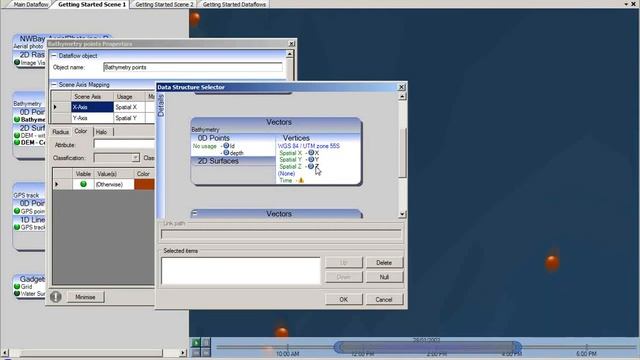Select the X attribute icon beside Spatial X
Screen dimensions: 640x360
(311, 153)
